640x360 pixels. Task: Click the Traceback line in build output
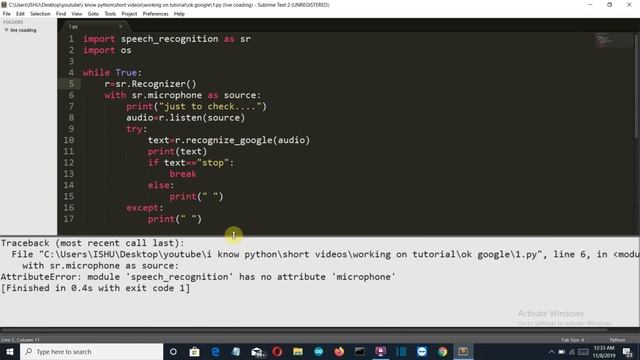pyautogui.click(x=92, y=243)
